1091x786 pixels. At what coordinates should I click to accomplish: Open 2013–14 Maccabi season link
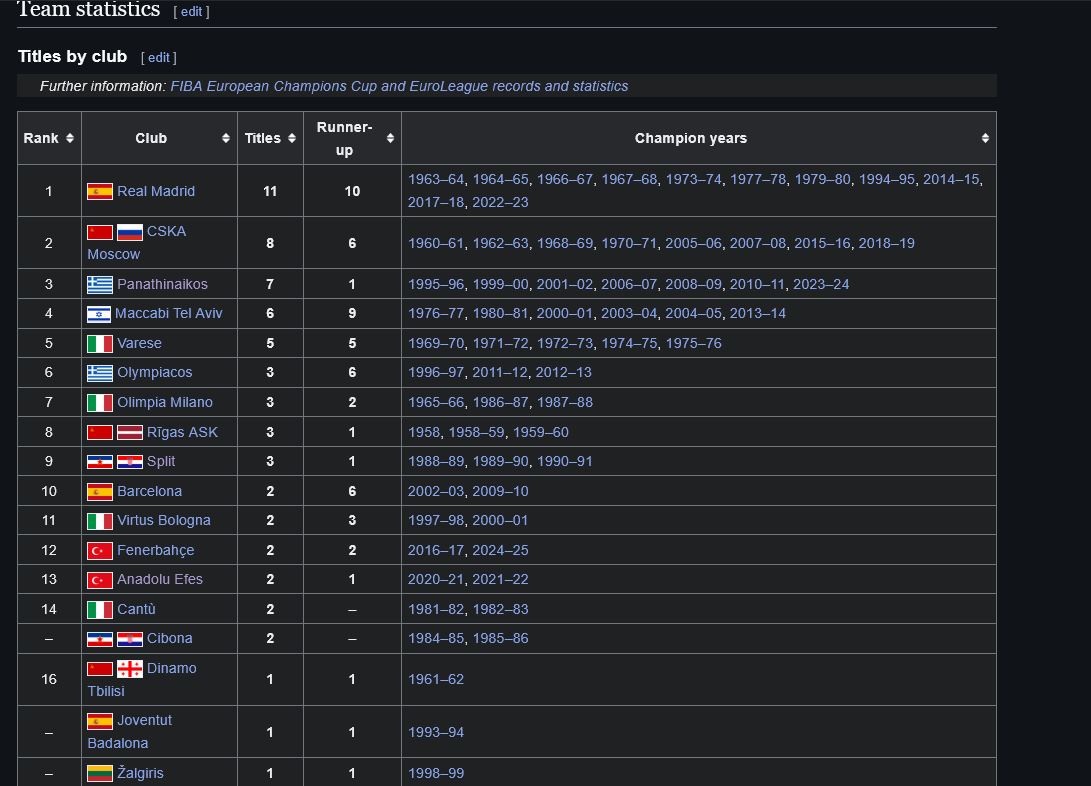pos(758,314)
